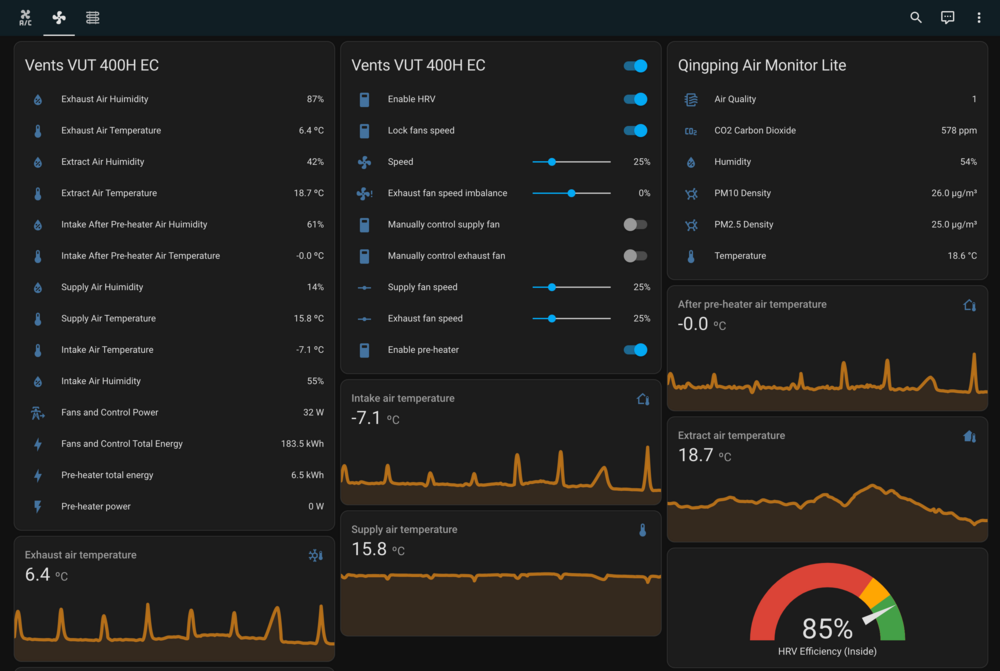Click the thermometer icon on Supply air temperature graph
The height and width of the screenshot is (671, 1000).
point(643,530)
